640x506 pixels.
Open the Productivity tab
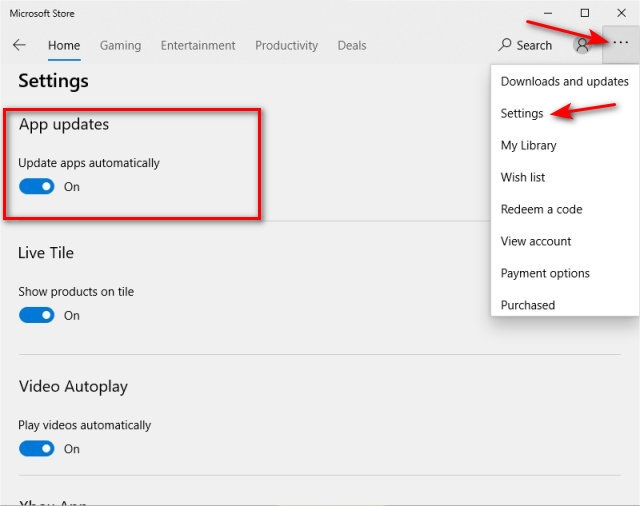[x=287, y=45]
